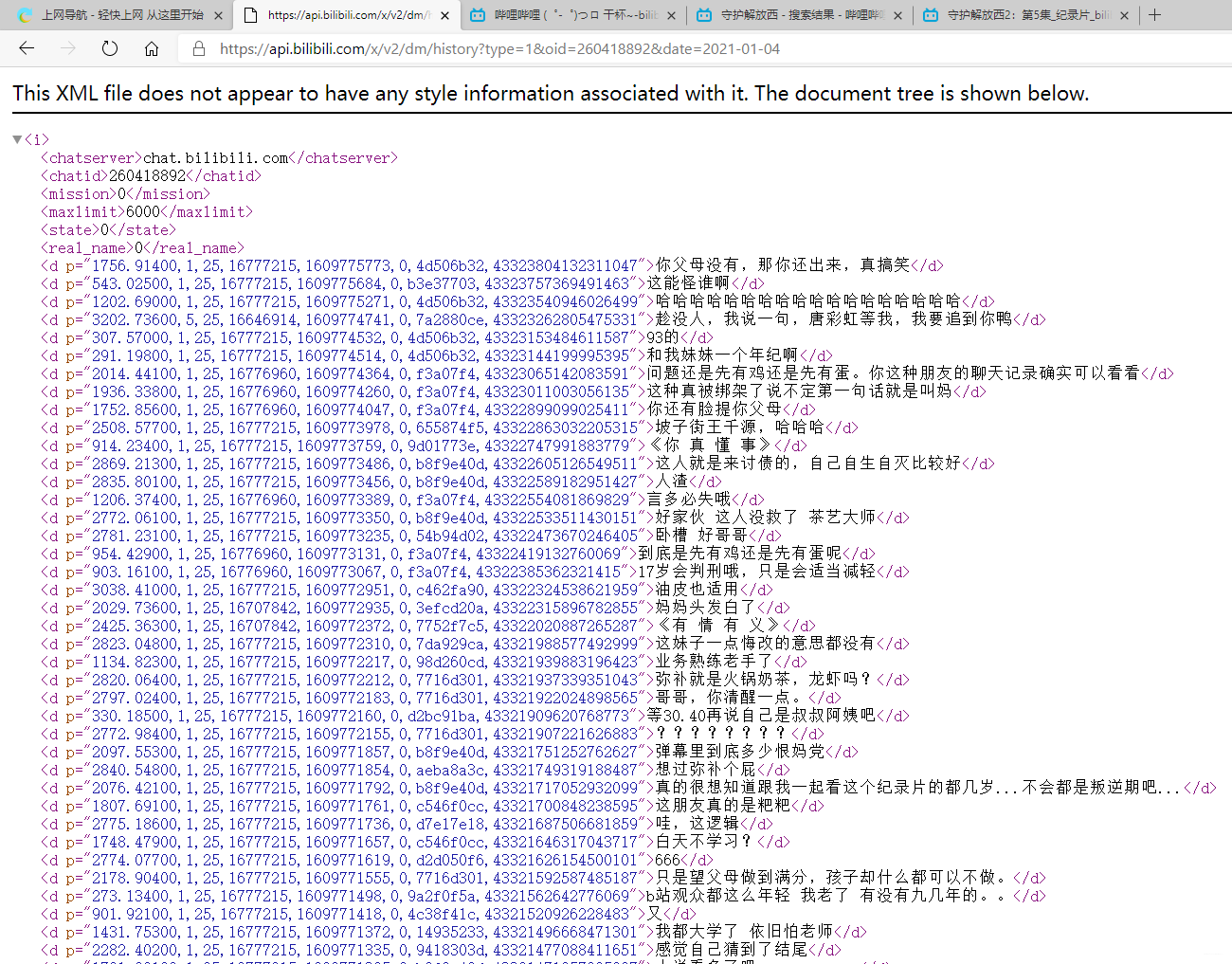
Task: Close the 上网导航 tab
Action: click(x=218, y=15)
